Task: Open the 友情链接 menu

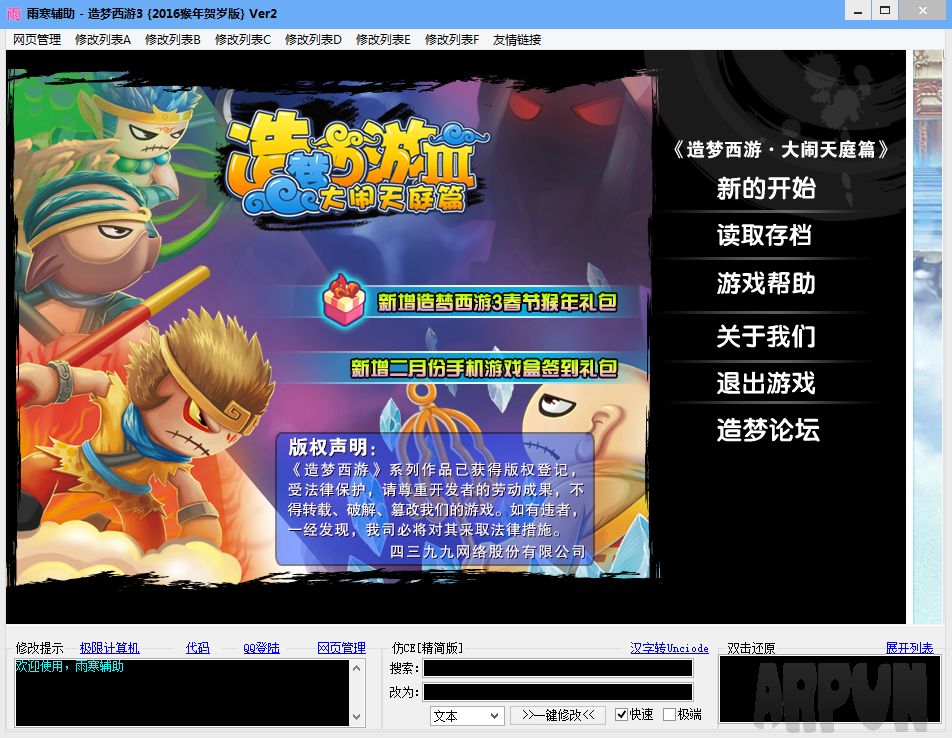Action: pyautogui.click(x=517, y=39)
